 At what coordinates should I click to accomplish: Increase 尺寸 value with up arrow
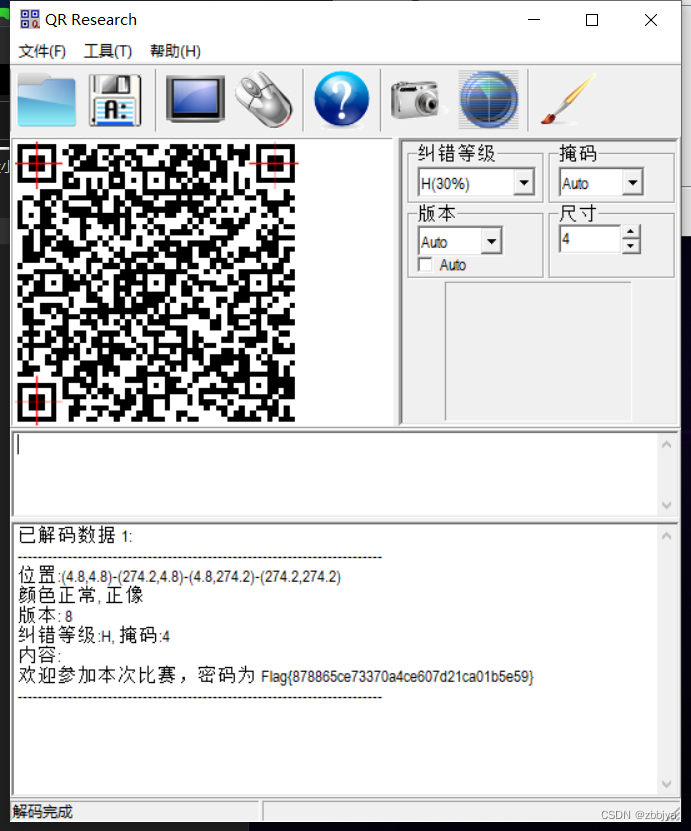click(x=631, y=232)
